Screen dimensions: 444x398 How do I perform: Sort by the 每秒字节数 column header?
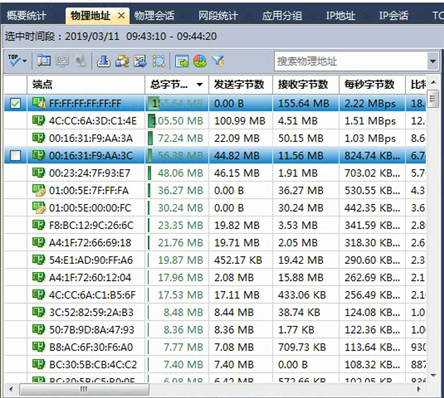point(372,85)
